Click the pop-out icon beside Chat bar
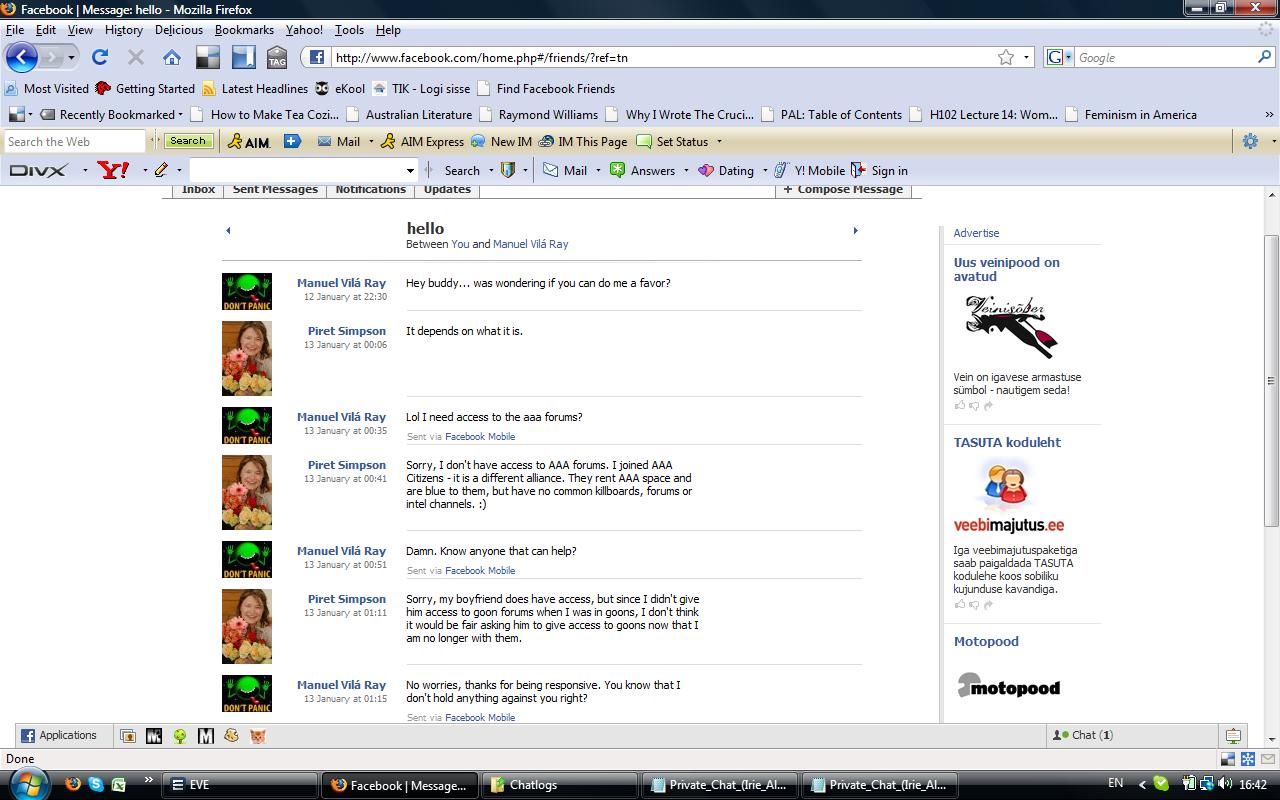Image resolution: width=1280 pixels, height=800 pixels. 1233,735
